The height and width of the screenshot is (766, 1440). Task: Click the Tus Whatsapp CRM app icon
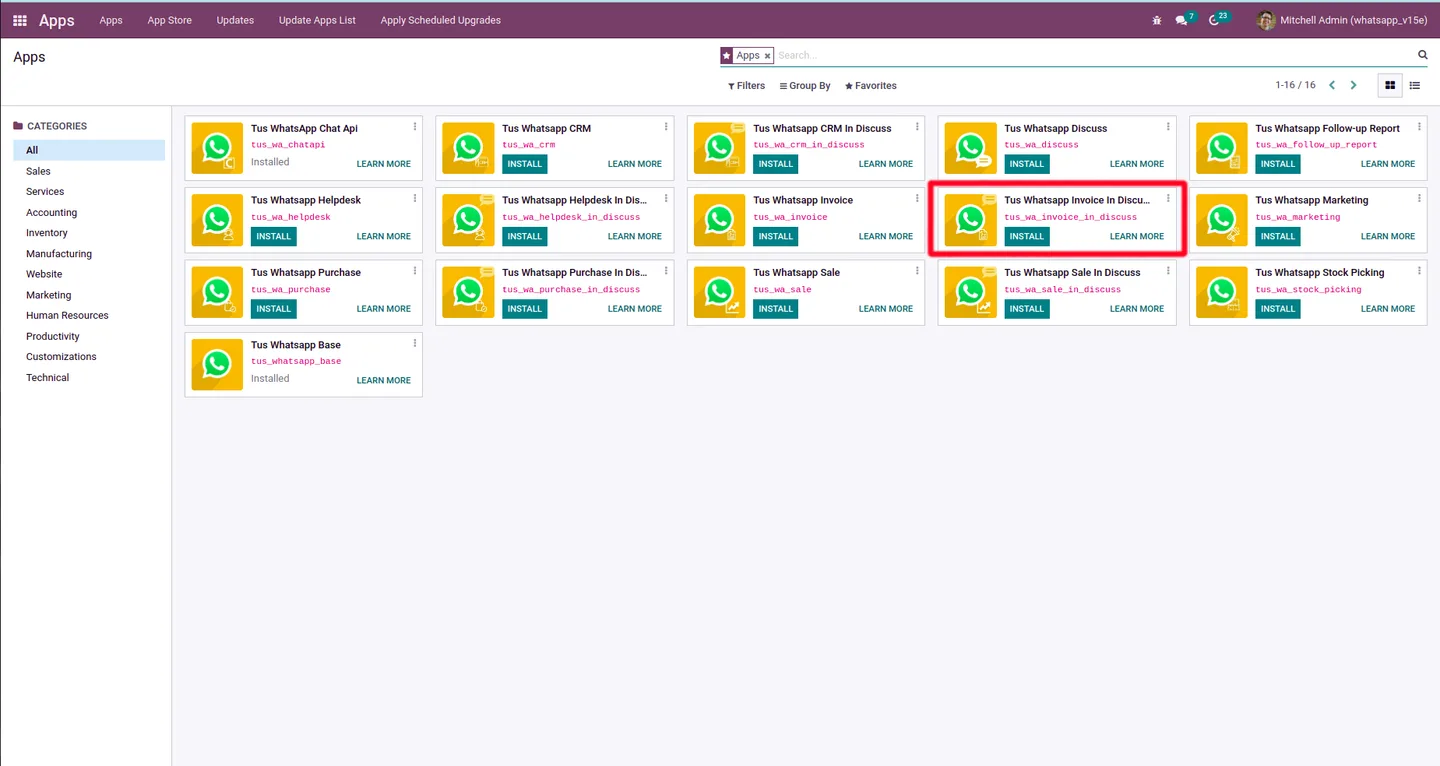coord(468,148)
